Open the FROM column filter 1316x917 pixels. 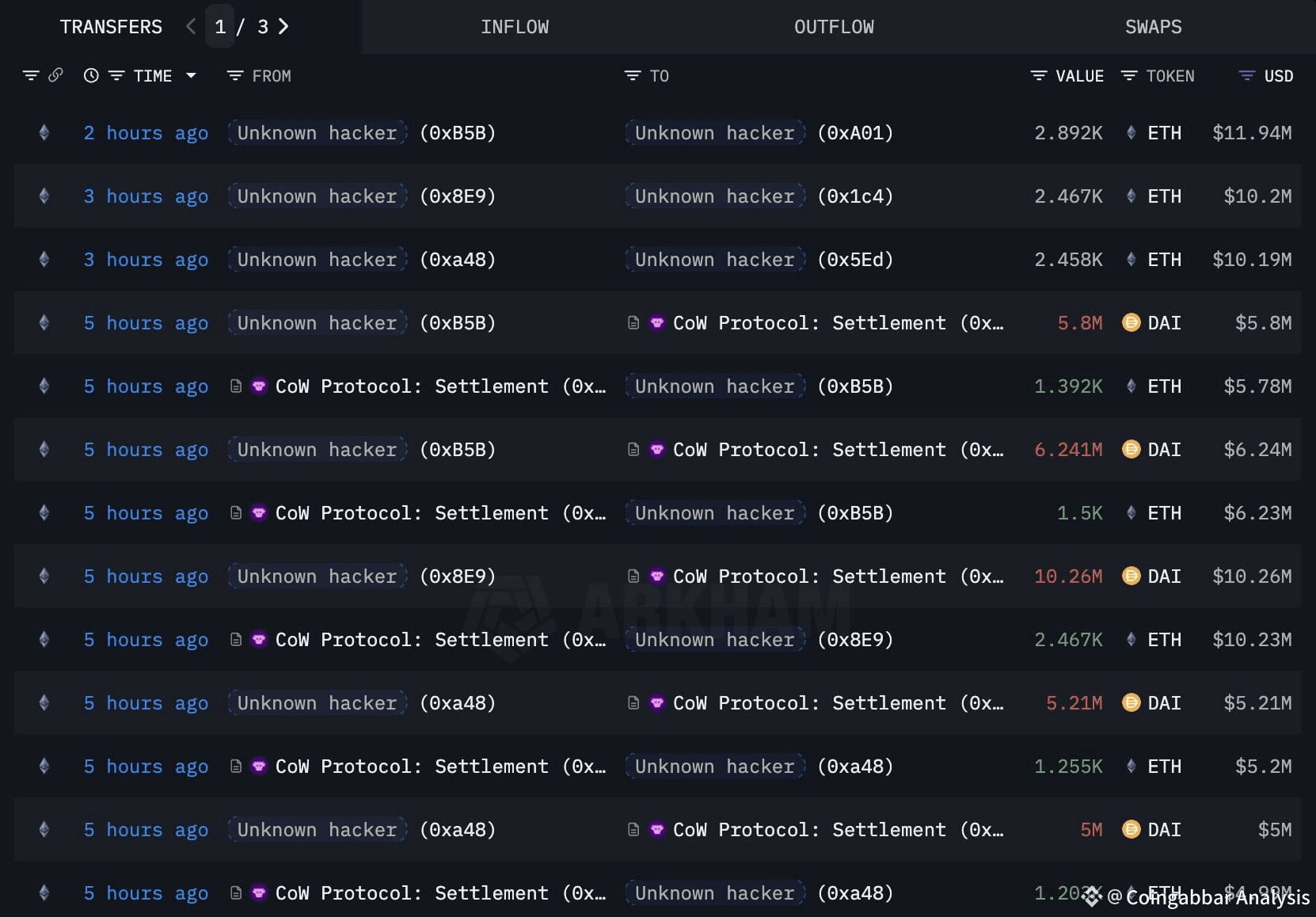pos(234,75)
